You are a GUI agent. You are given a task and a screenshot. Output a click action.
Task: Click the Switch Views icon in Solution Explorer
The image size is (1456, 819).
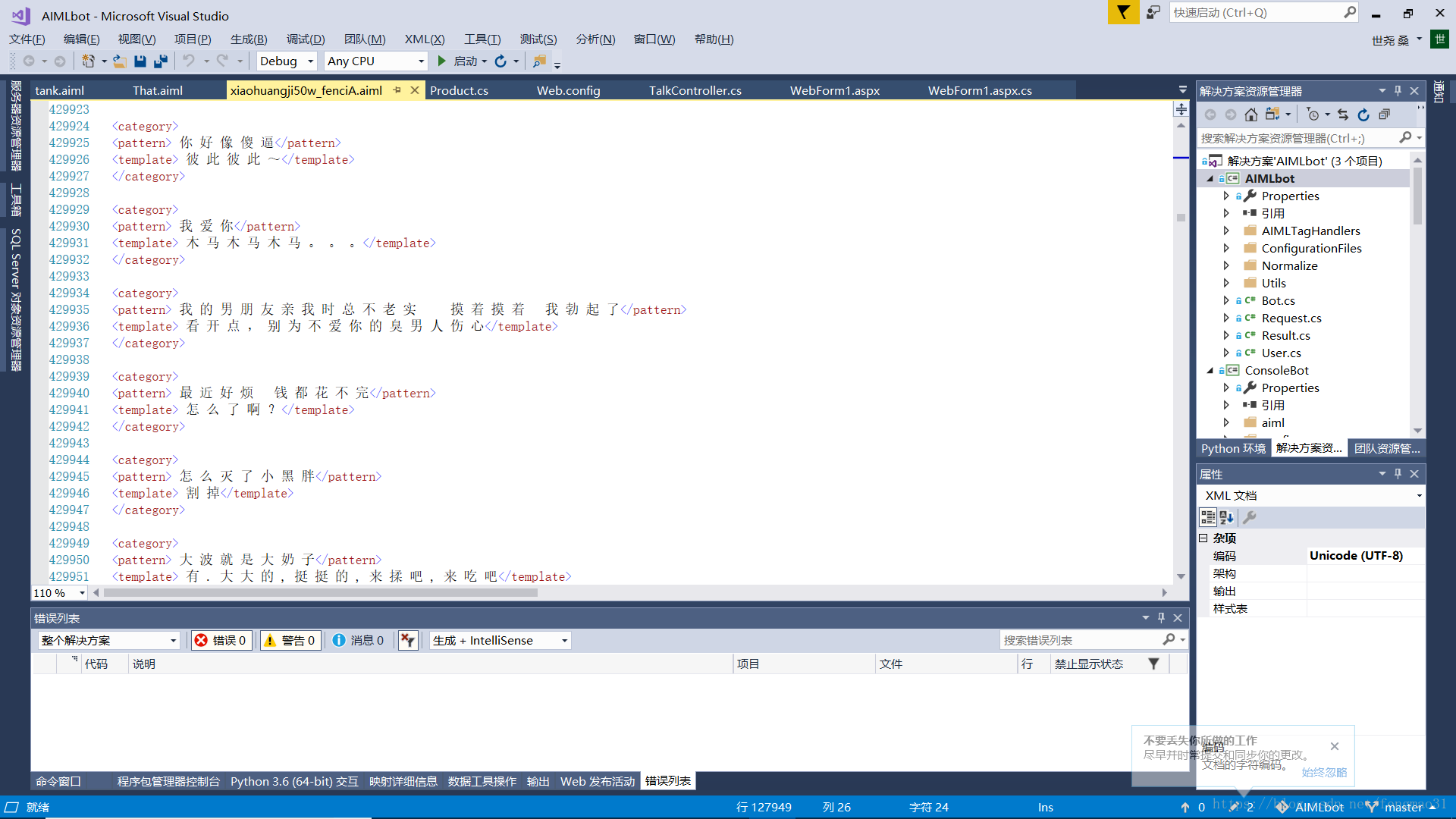(x=1272, y=115)
